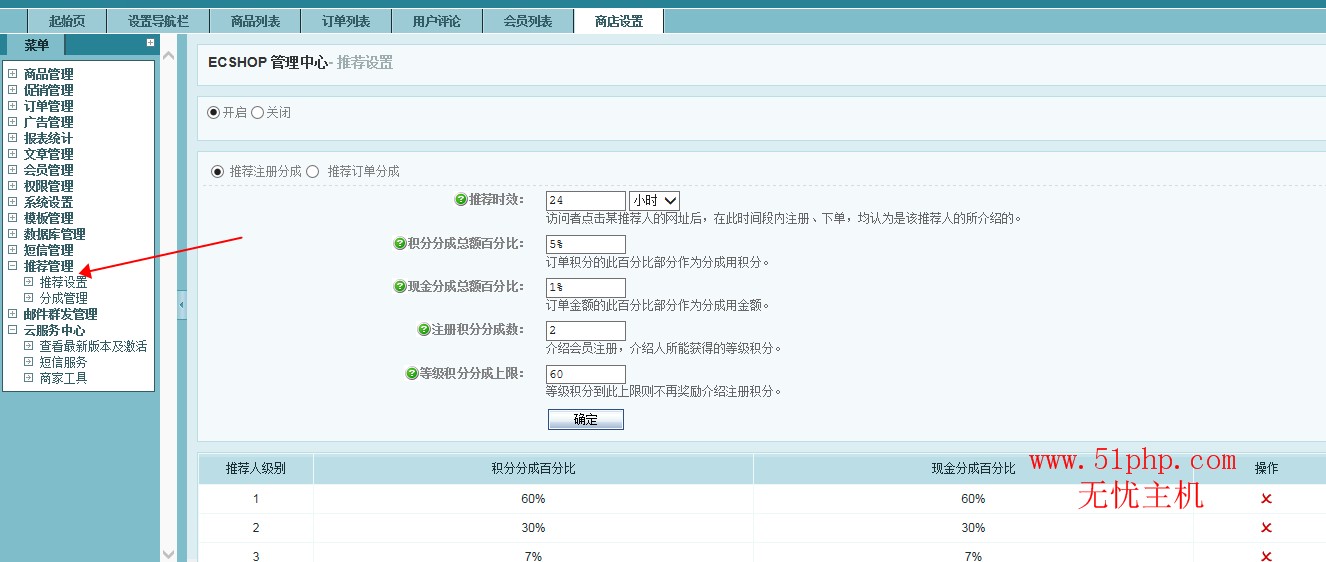
Task: Delete the level 1 referrer row
Action: (x=1266, y=499)
